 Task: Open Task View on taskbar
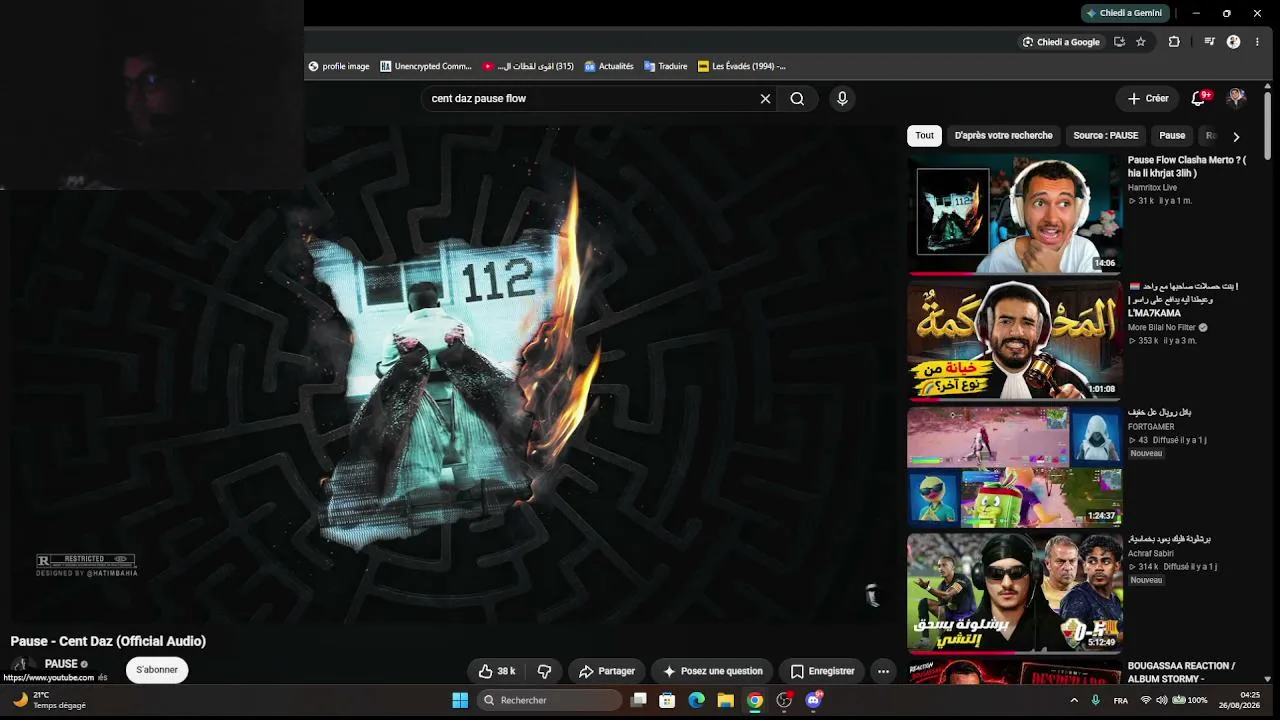pyautogui.click(x=638, y=700)
